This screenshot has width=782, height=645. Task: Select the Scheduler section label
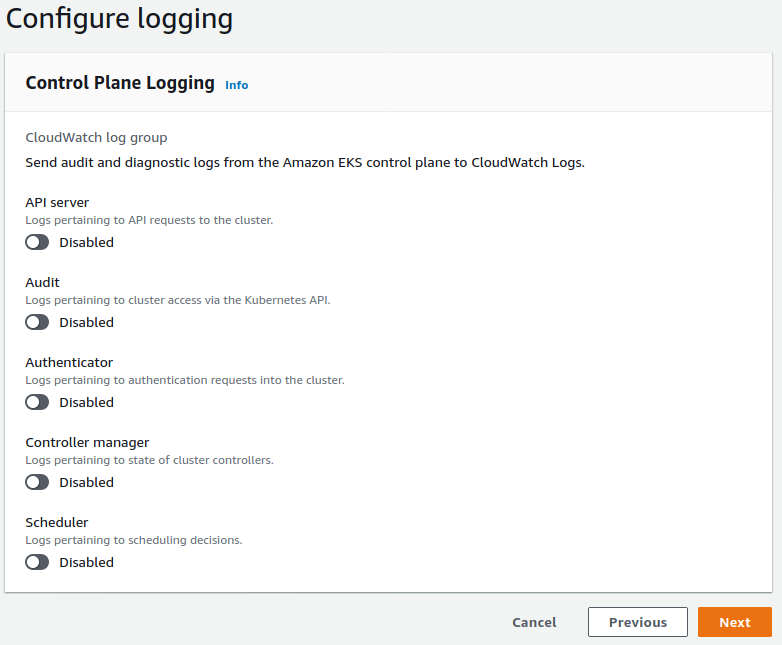pos(56,522)
